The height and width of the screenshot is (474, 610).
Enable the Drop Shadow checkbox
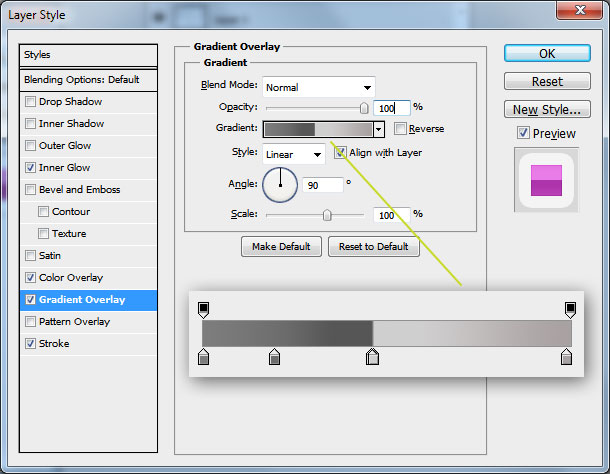[x=30, y=102]
